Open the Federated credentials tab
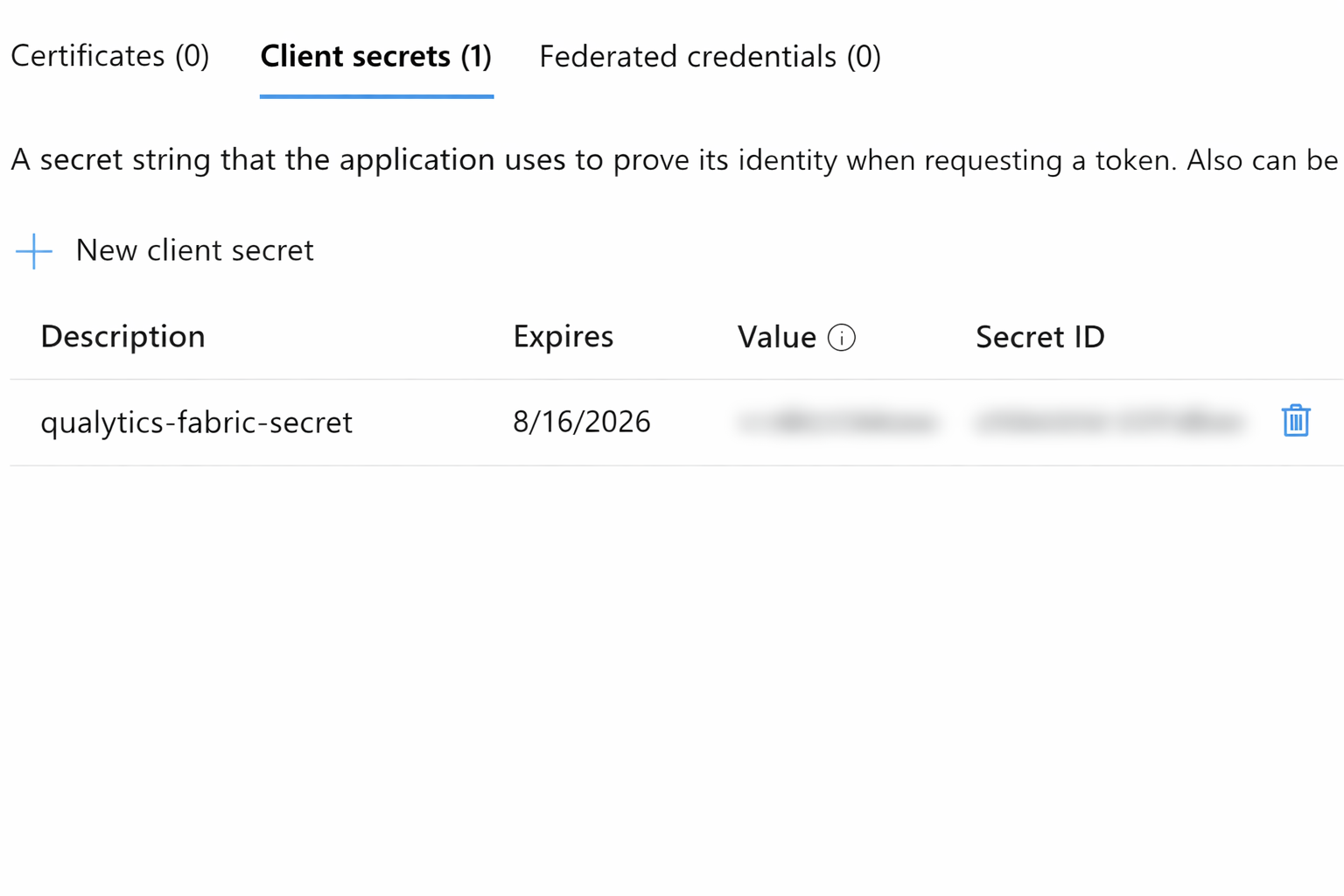Image resolution: width=1344 pixels, height=896 pixels. coord(710,56)
